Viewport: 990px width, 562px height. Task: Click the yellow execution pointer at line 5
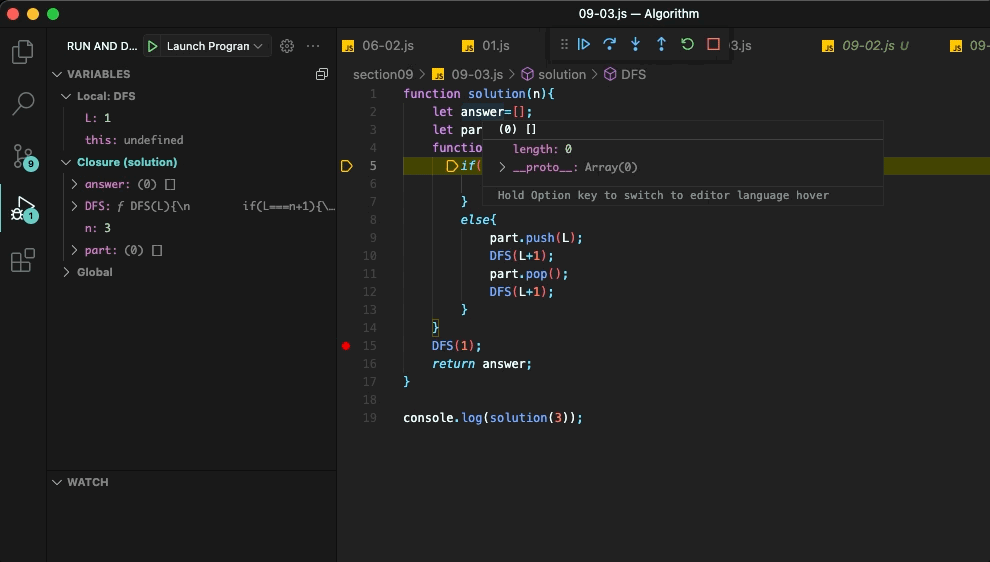click(347, 166)
